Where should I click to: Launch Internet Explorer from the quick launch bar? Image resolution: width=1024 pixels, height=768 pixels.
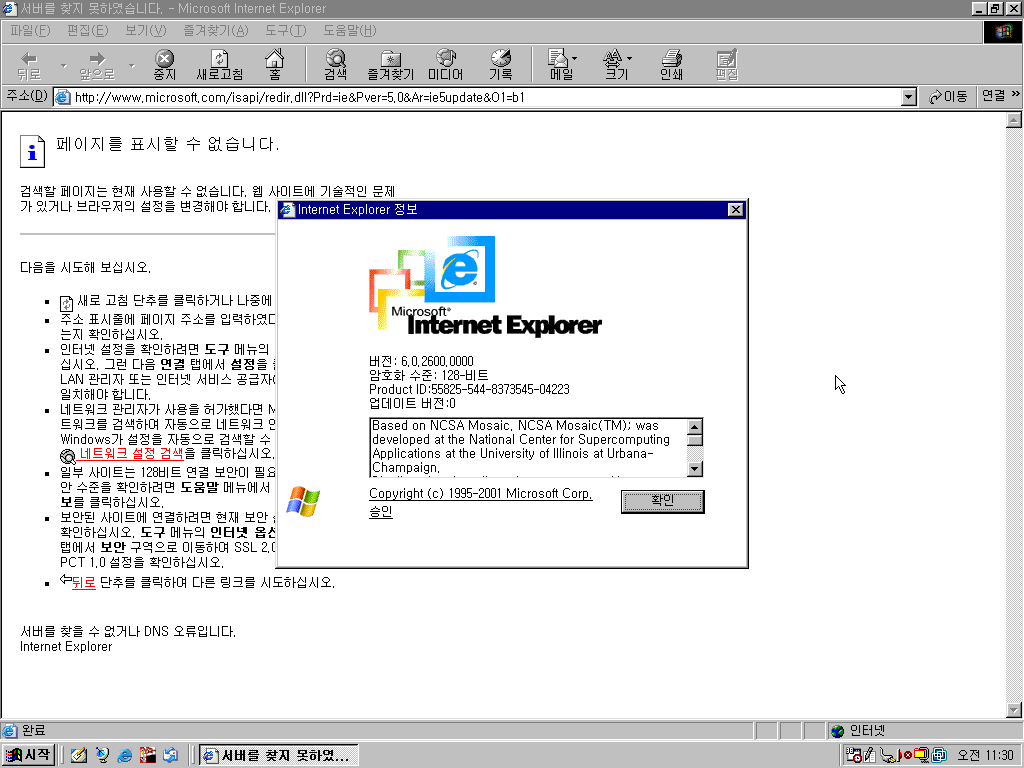pos(125,755)
